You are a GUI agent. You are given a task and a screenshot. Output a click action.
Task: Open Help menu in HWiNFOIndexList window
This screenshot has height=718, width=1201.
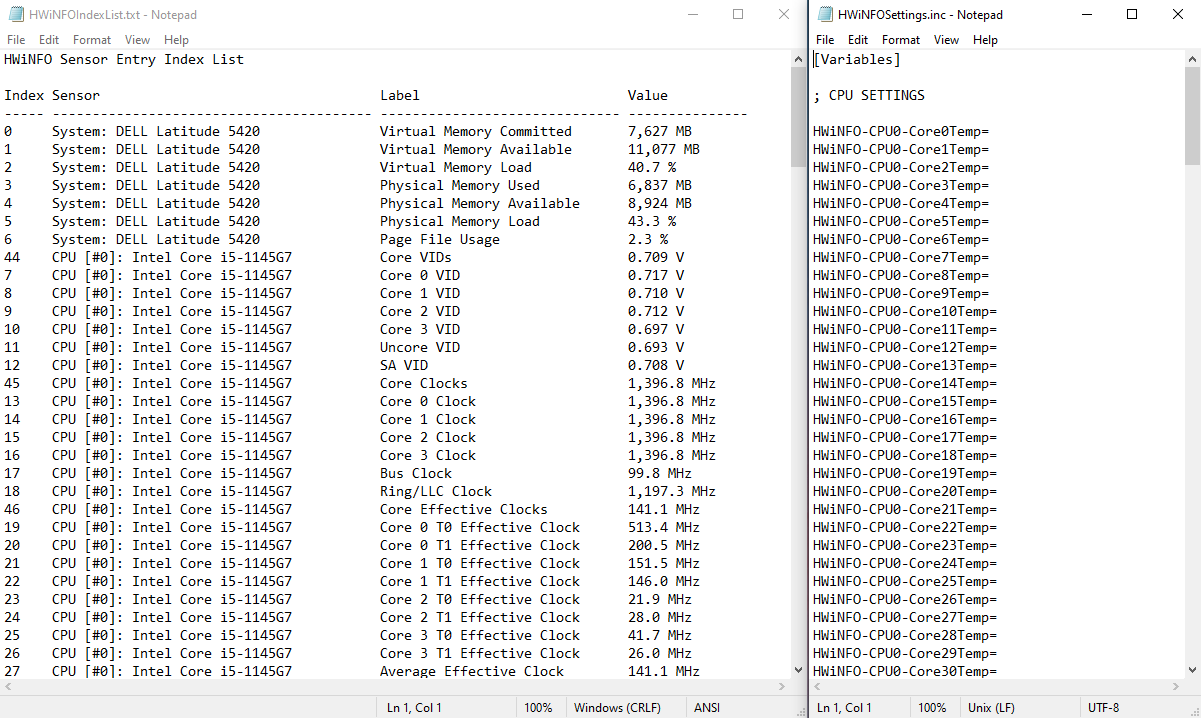pyautogui.click(x=176, y=40)
